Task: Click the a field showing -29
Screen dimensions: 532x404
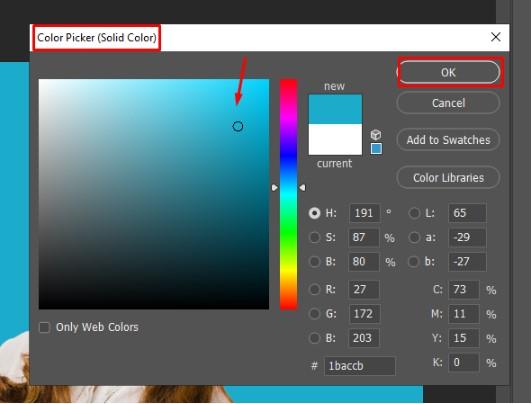Action: pyautogui.click(x=467, y=237)
